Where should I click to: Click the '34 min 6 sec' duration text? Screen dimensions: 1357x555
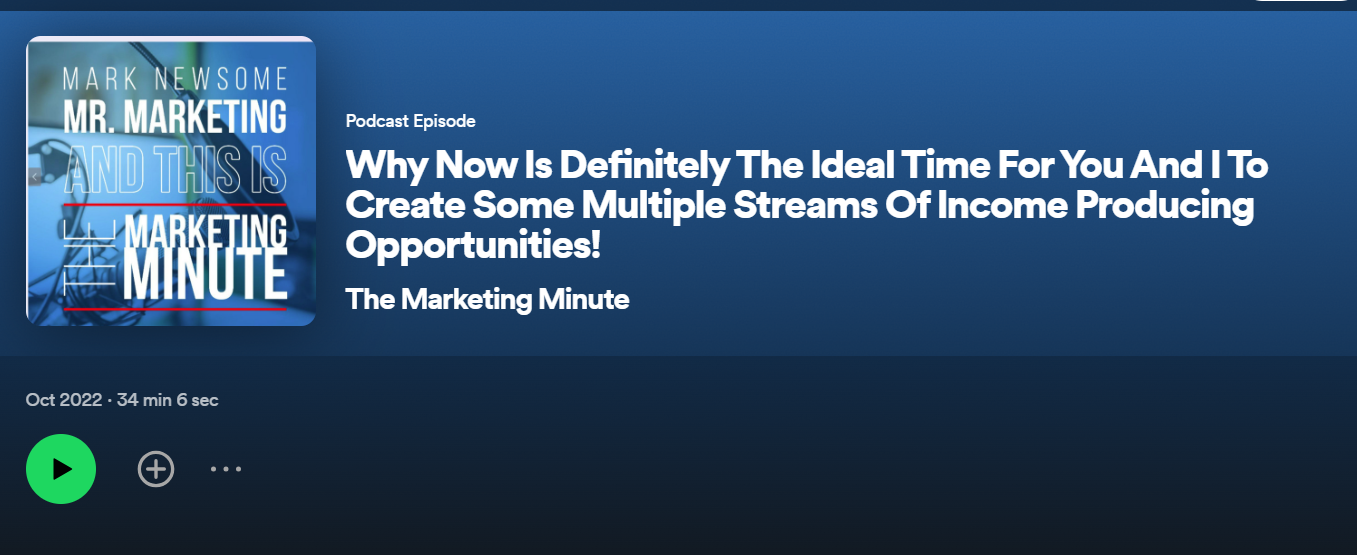coord(167,400)
